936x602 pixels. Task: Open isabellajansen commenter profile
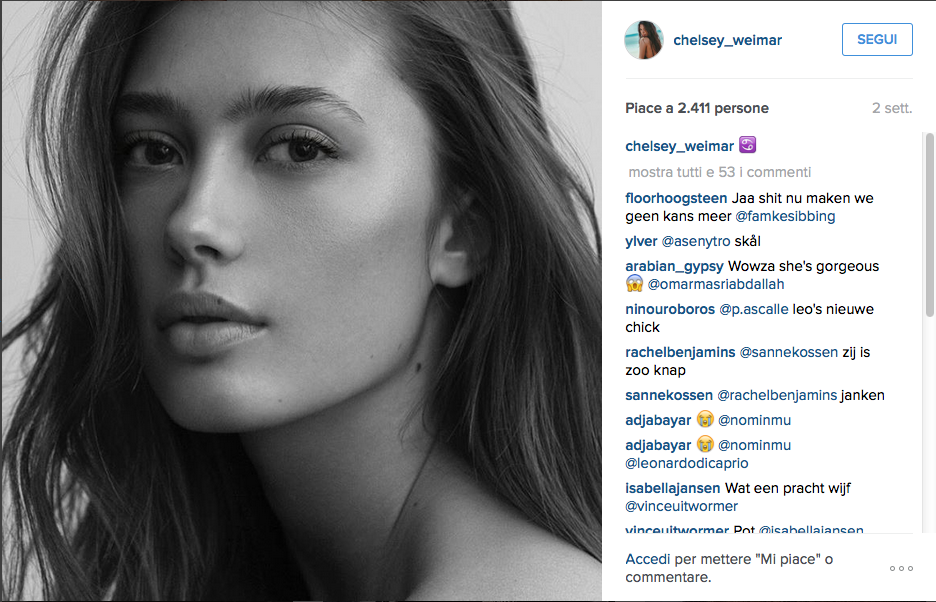[674, 488]
